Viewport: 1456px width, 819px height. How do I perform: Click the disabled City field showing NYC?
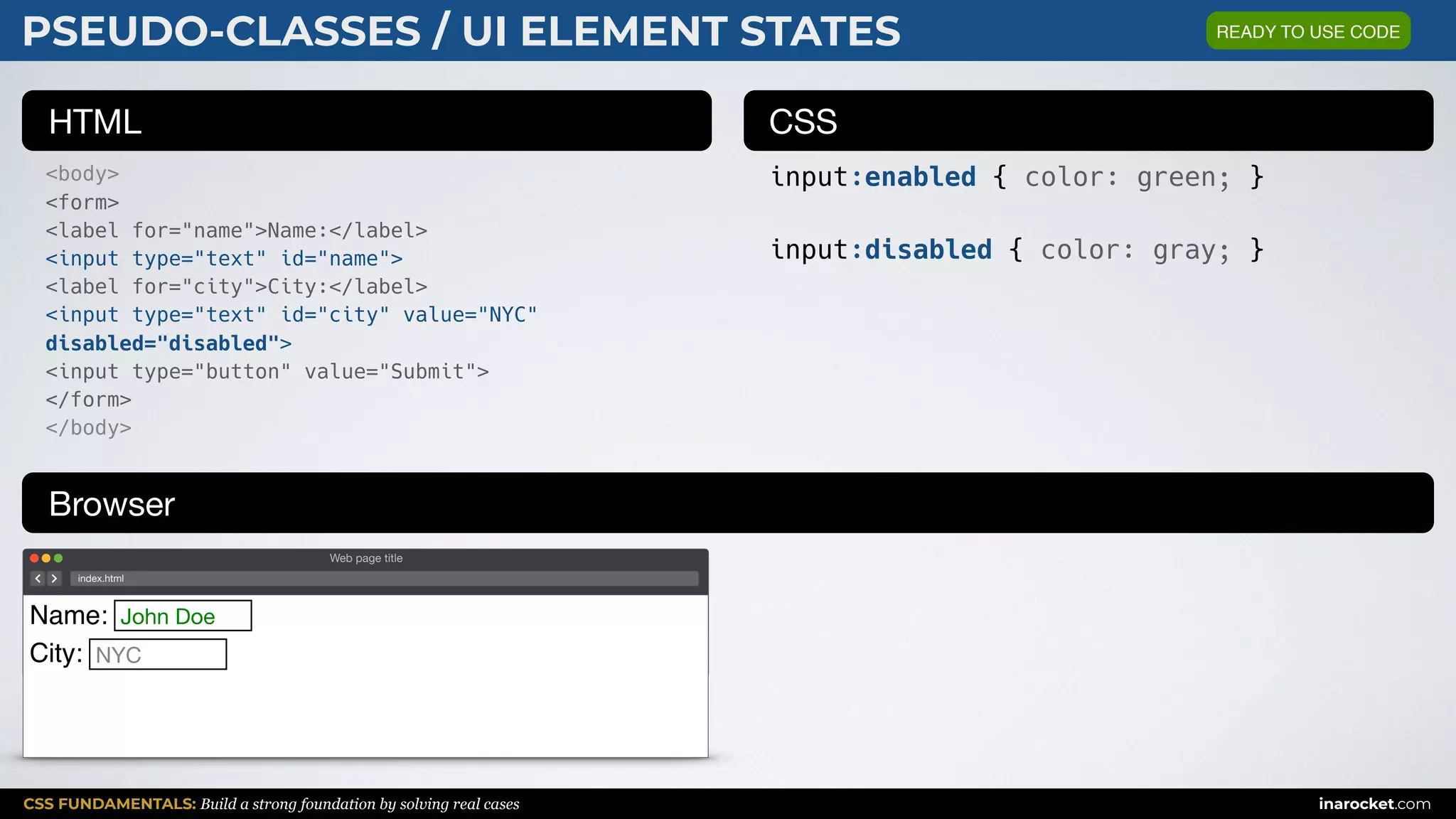tap(158, 654)
